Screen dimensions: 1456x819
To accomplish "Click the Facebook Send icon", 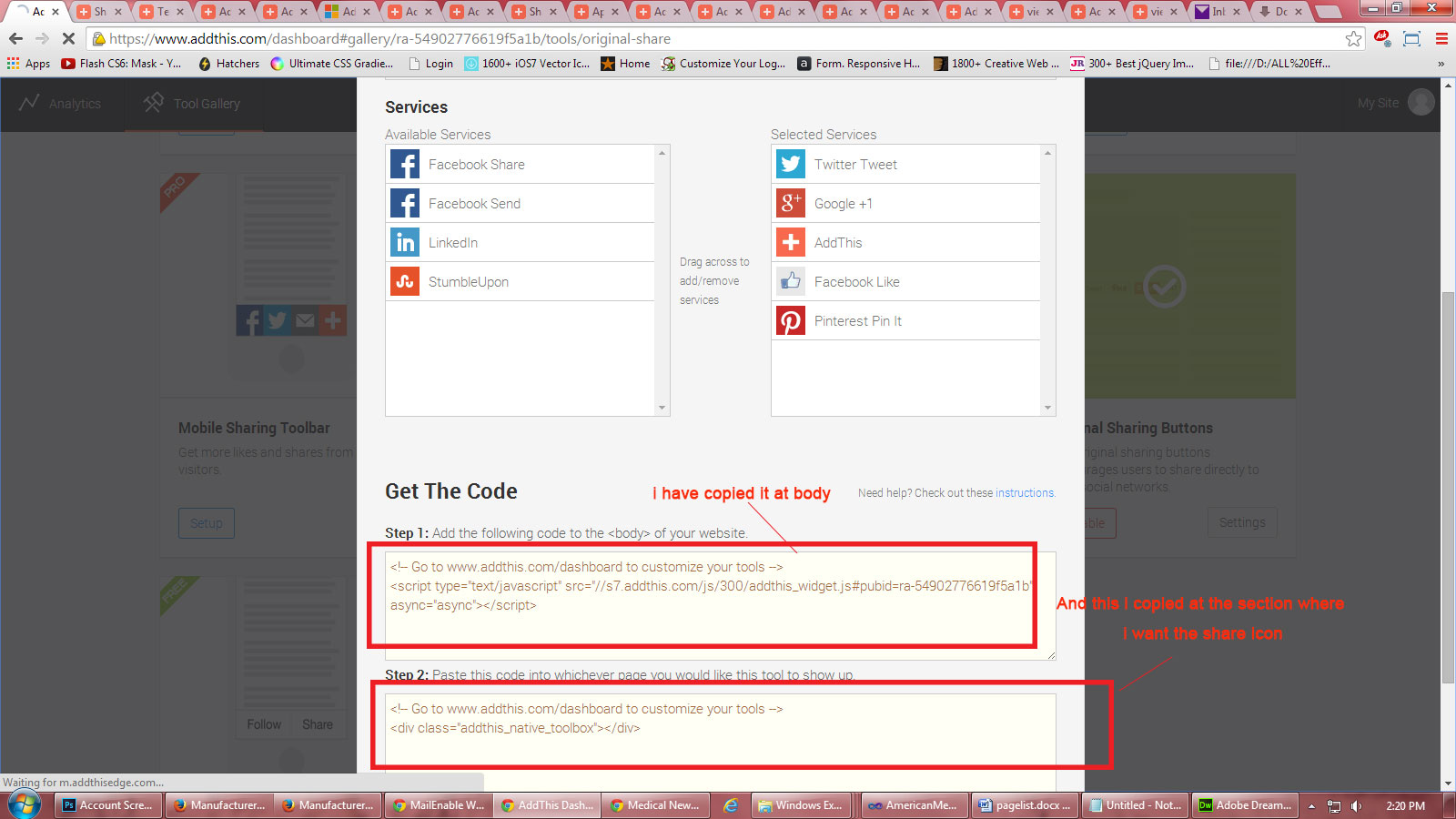I will pyautogui.click(x=405, y=204).
